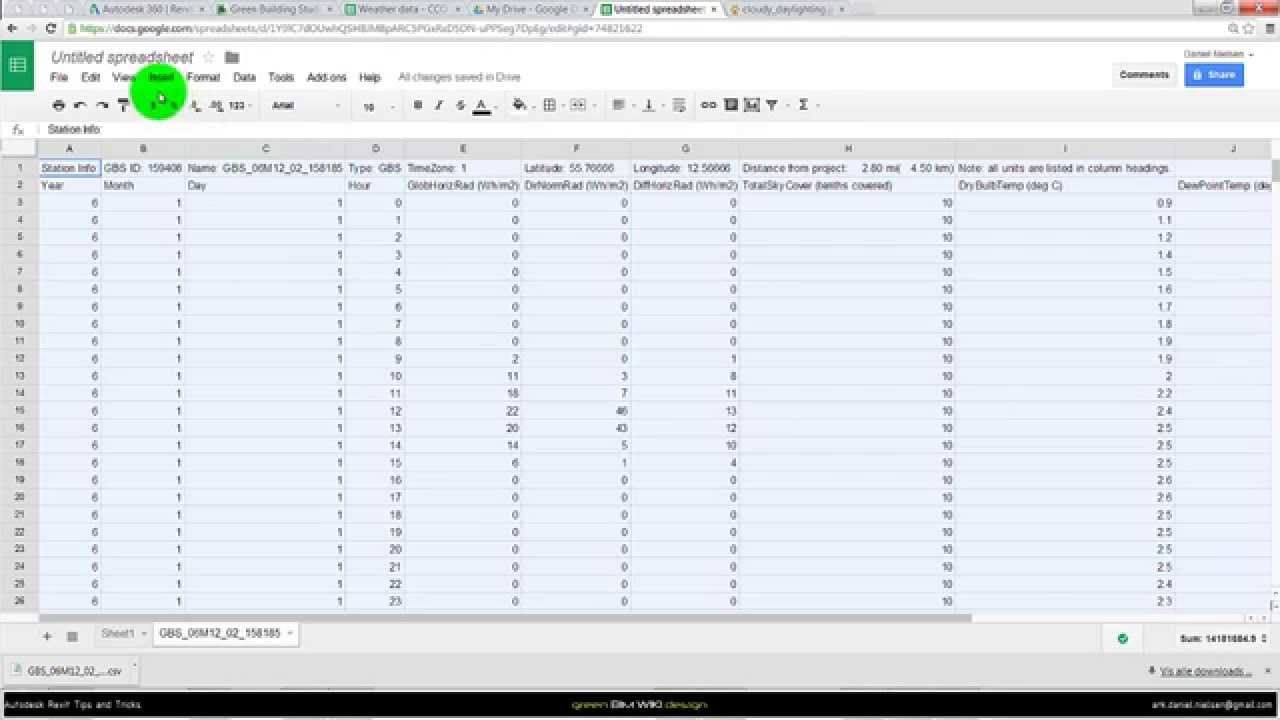This screenshot has width=1280, height=720.
Task: Add a new sheet with plus
Action: 47,636
